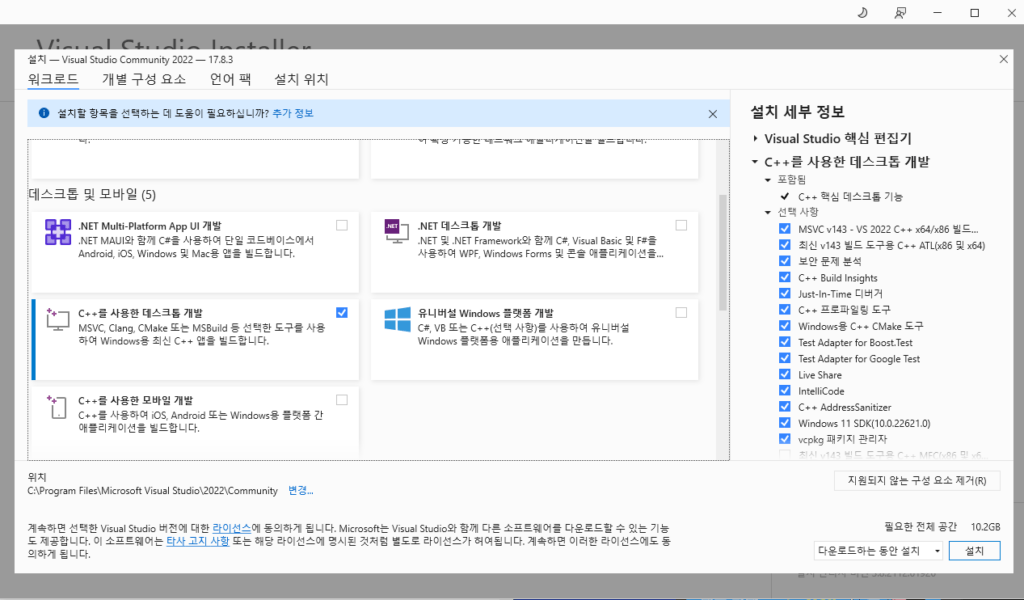The height and width of the screenshot is (600, 1024).
Task: Check the .NET 데스크톱 개발 checkbox
Action: pyautogui.click(x=681, y=225)
